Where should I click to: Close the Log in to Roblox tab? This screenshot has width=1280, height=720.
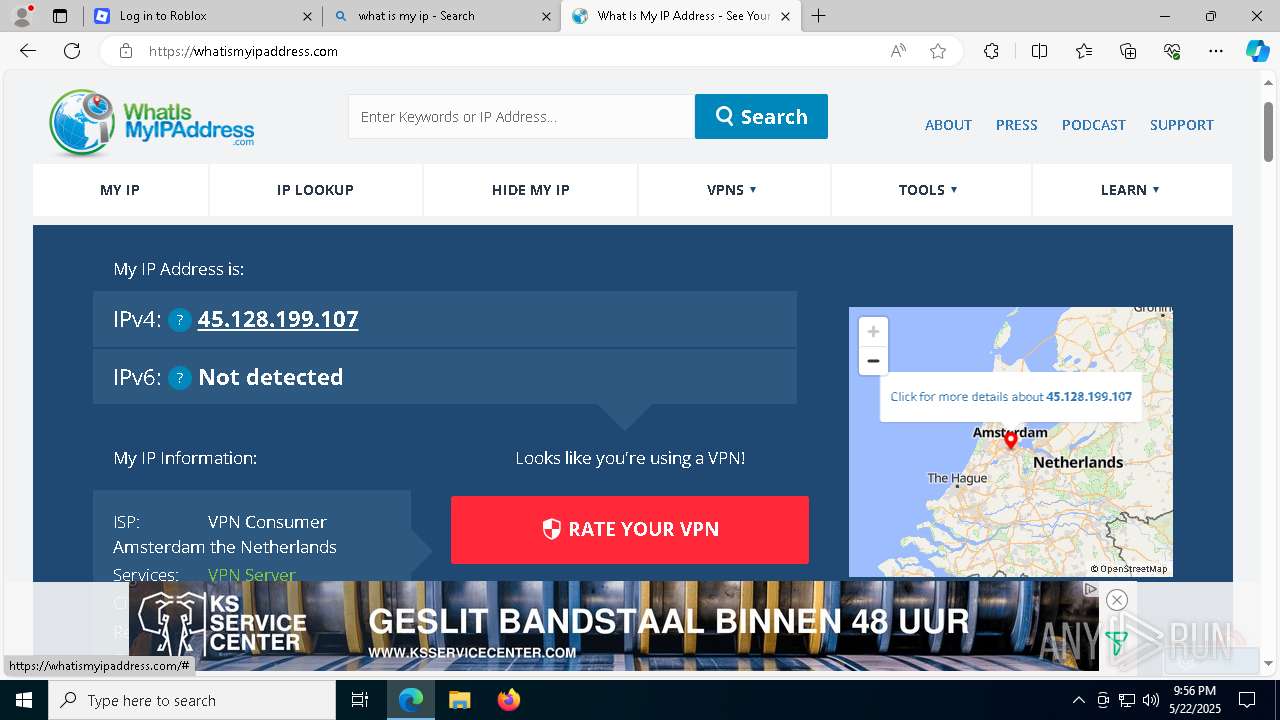point(307,16)
